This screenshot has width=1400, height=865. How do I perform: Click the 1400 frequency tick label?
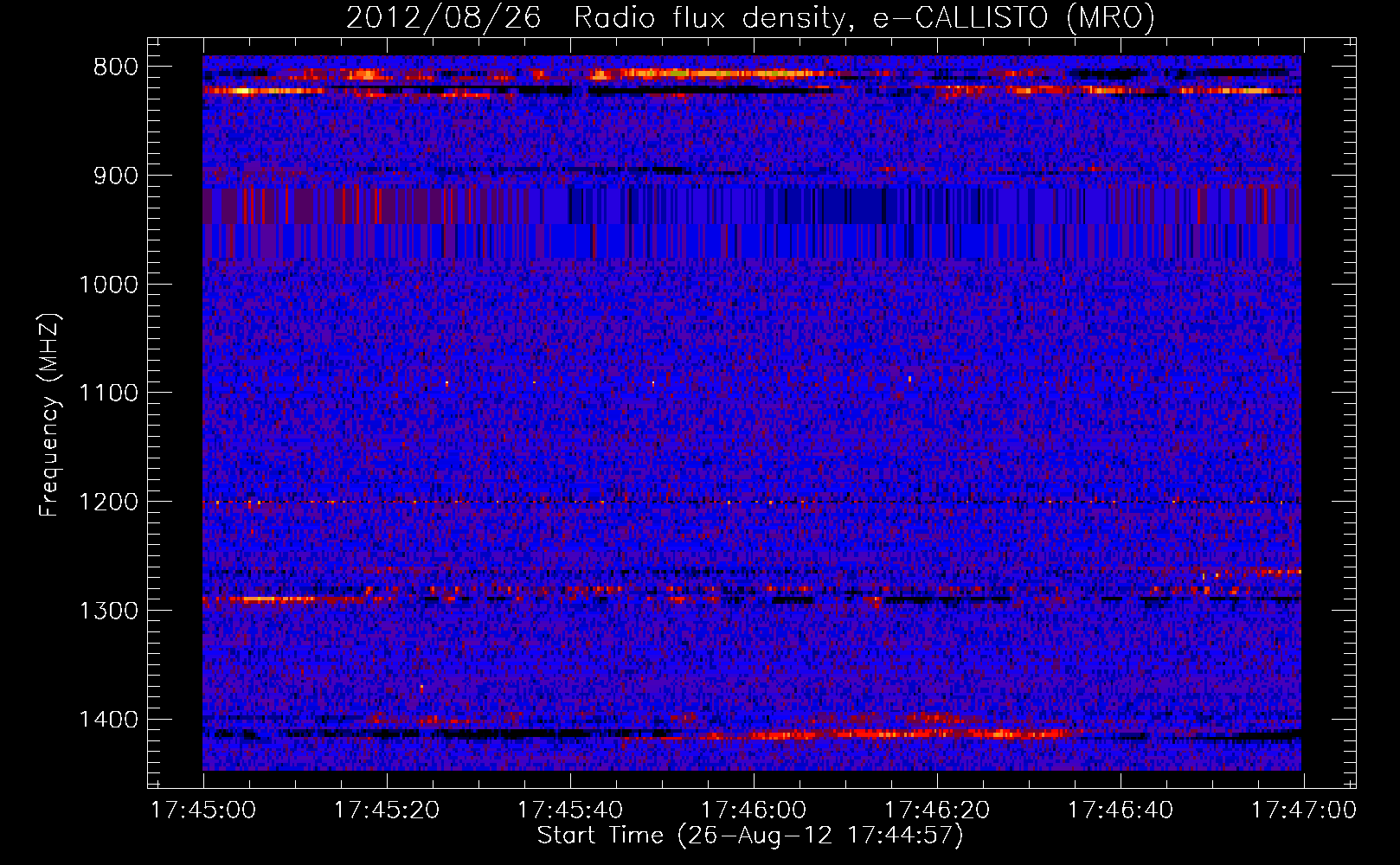tap(108, 720)
